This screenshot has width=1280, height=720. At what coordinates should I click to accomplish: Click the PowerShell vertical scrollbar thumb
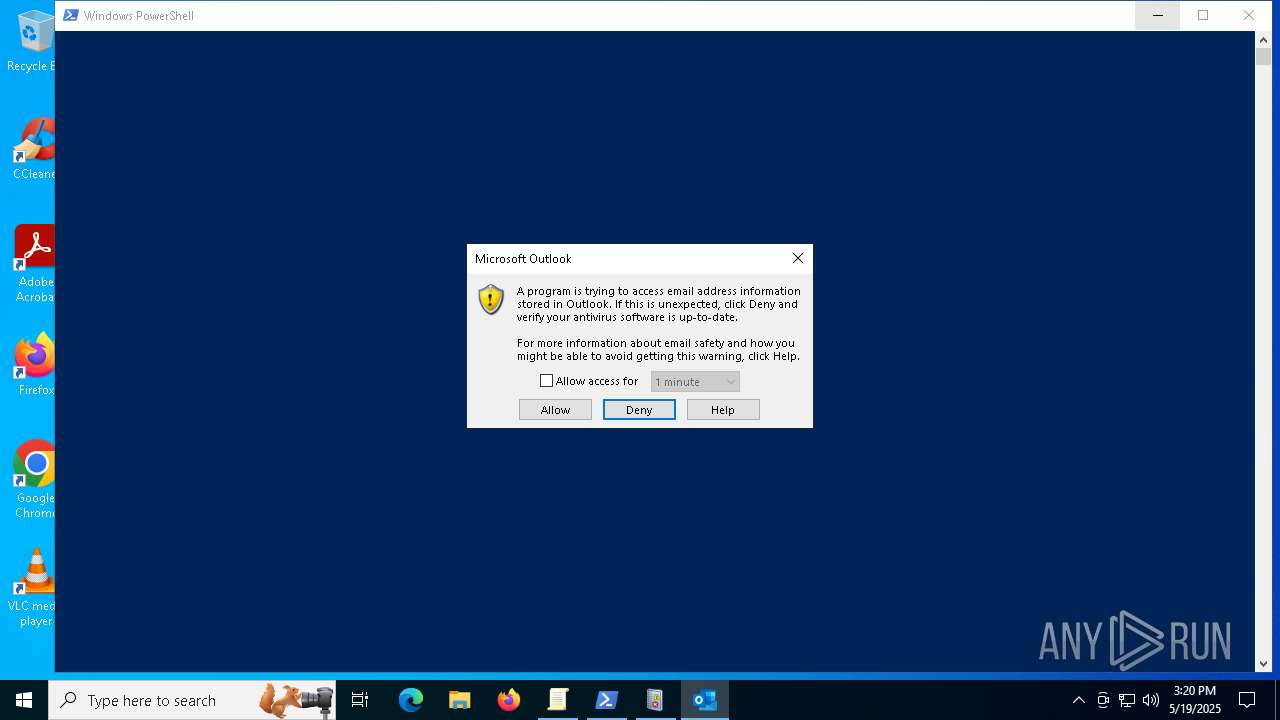click(1264, 57)
